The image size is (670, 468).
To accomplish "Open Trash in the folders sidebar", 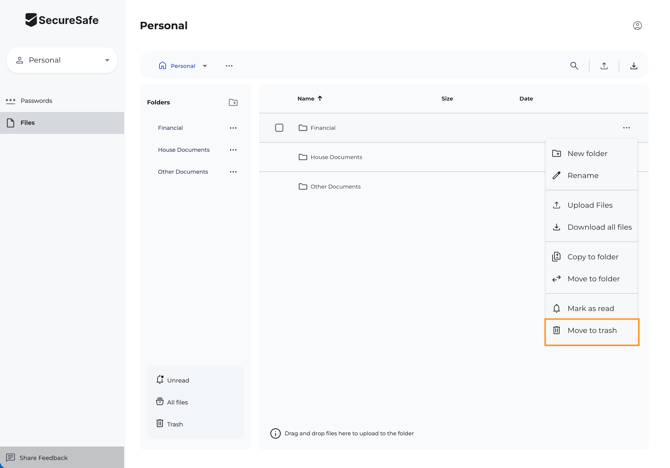I will [x=175, y=424].
